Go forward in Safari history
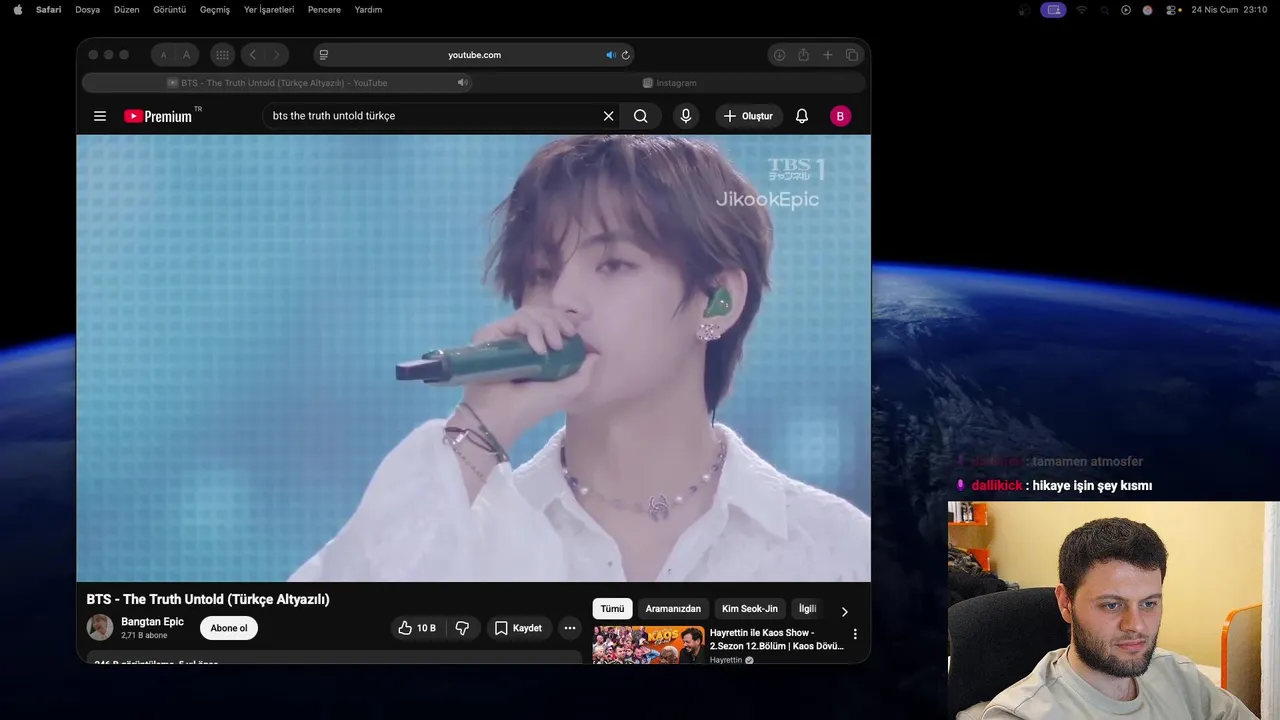 click(277, 55)
